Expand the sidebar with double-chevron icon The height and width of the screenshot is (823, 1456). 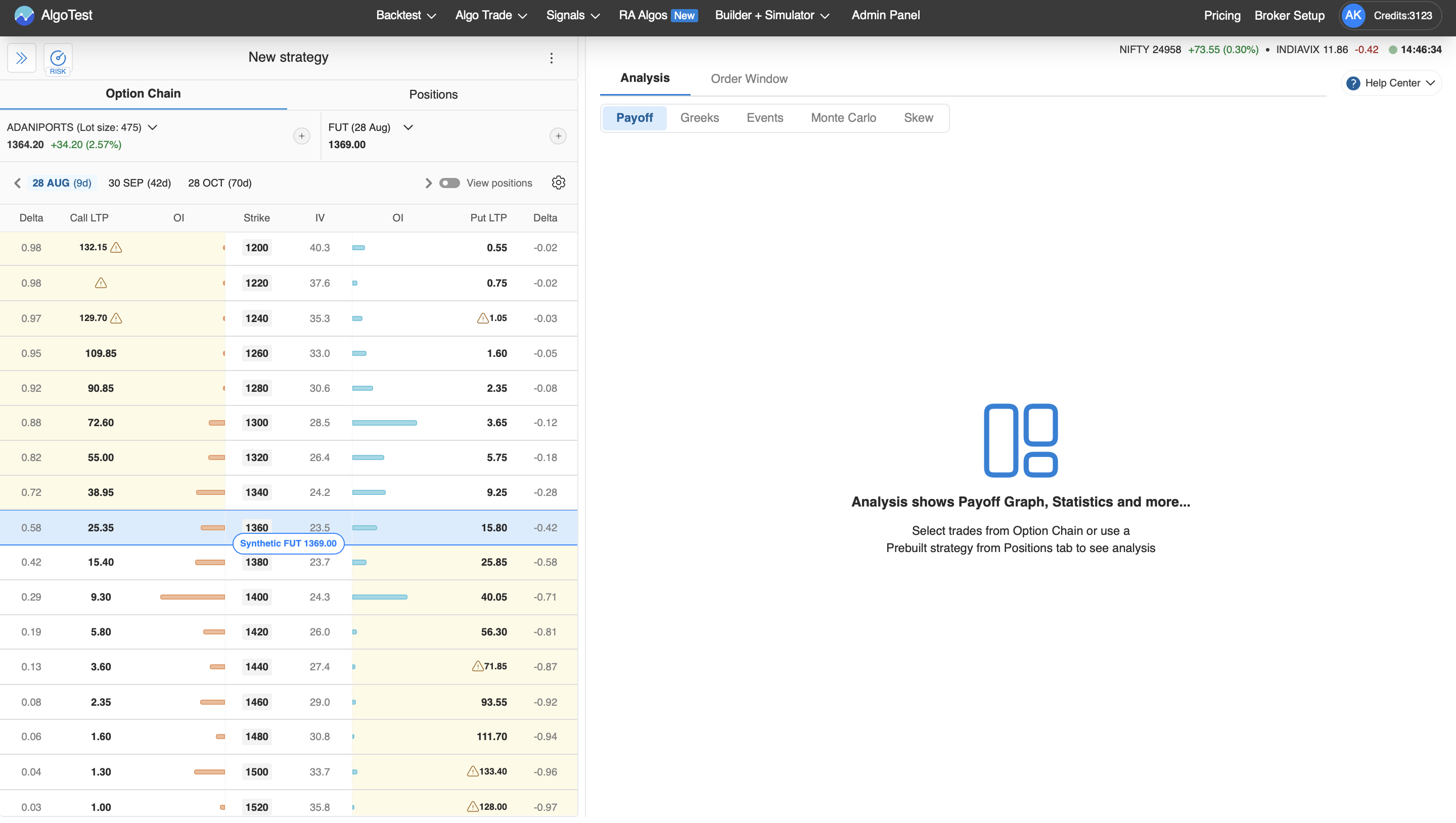pyautogui.click(x=21, y=58)
